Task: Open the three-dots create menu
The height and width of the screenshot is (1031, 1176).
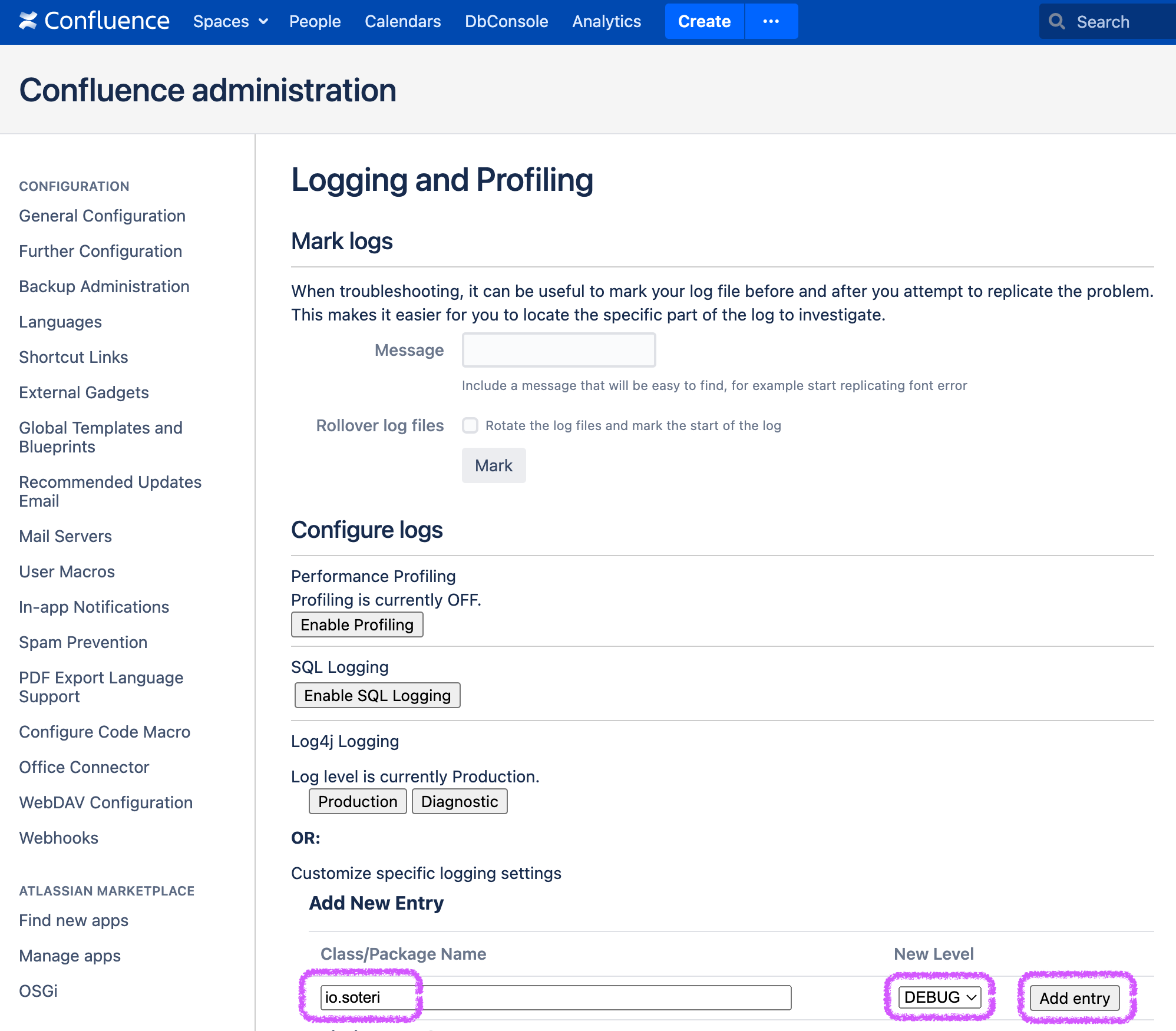Action: [x=771, y=21]
